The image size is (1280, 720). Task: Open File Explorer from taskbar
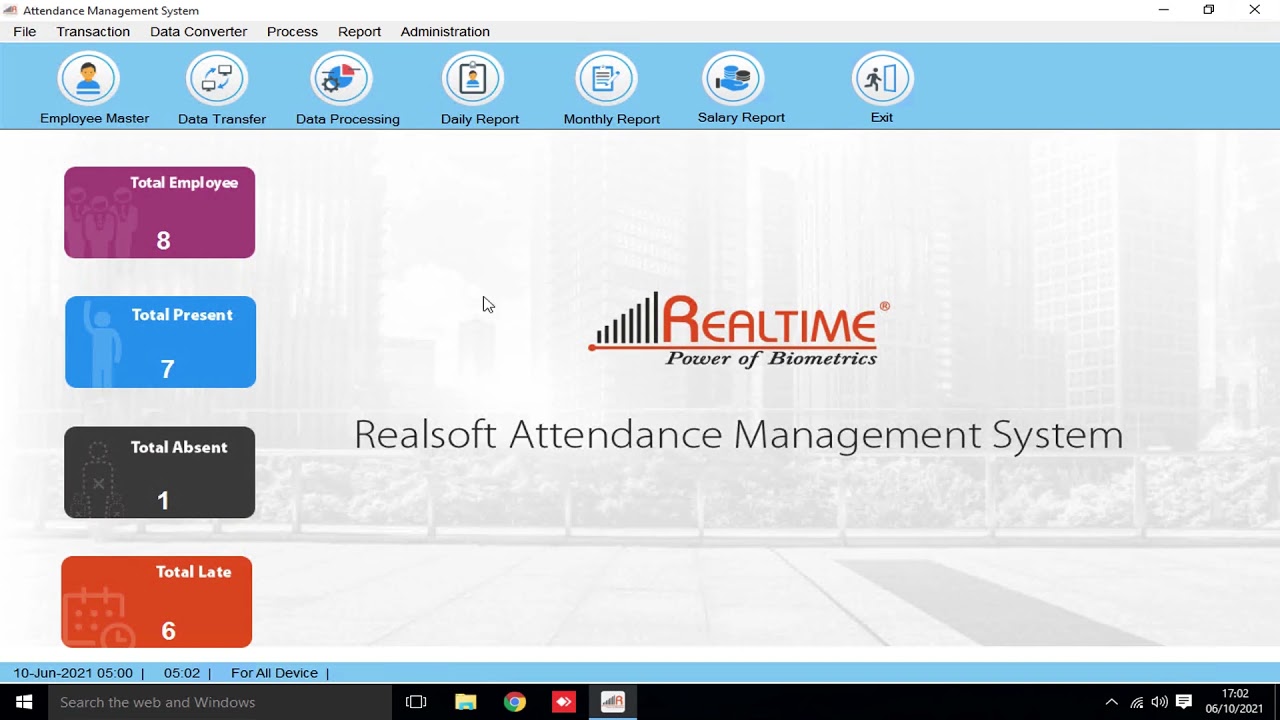coord(466,702)
